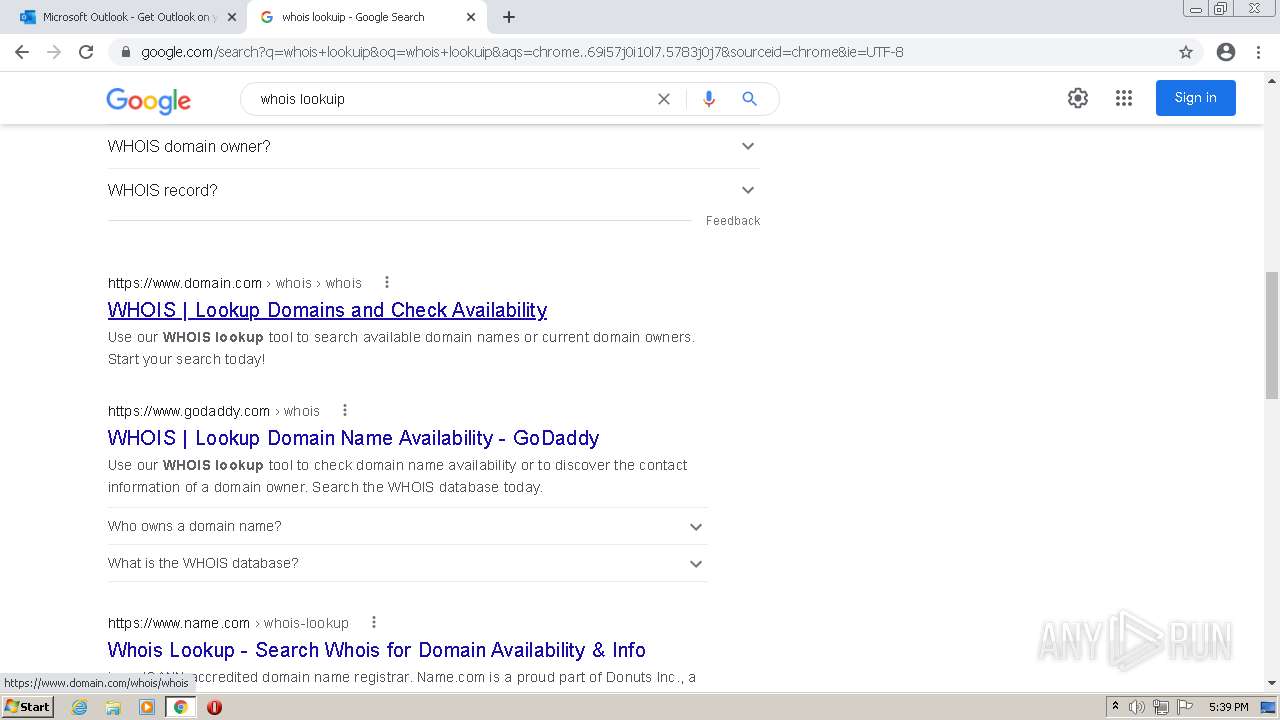This screenshot has width=1280, height=720.
Task: Click the Google logo
Action: pos(148,100)
